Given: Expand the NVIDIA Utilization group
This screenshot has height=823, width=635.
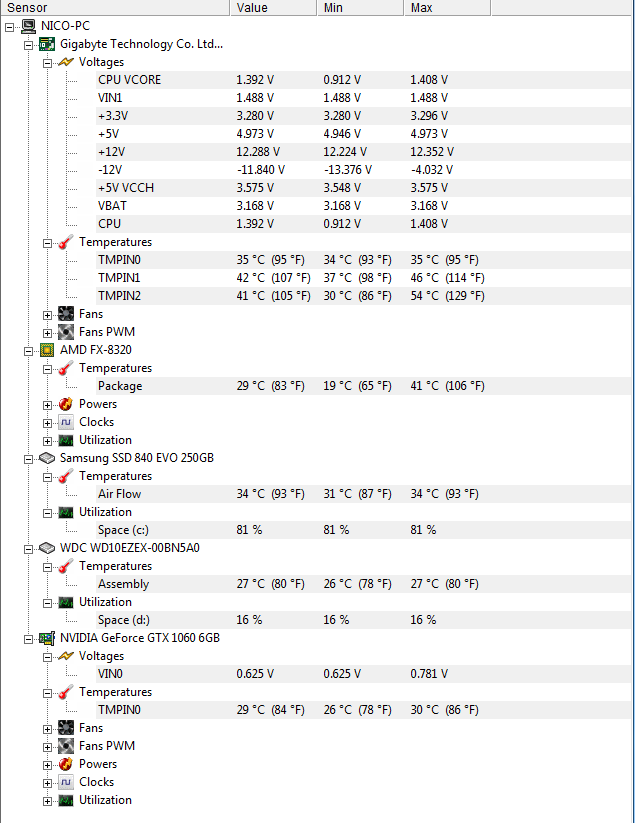Looking at the screenshot, I should 47,801.
